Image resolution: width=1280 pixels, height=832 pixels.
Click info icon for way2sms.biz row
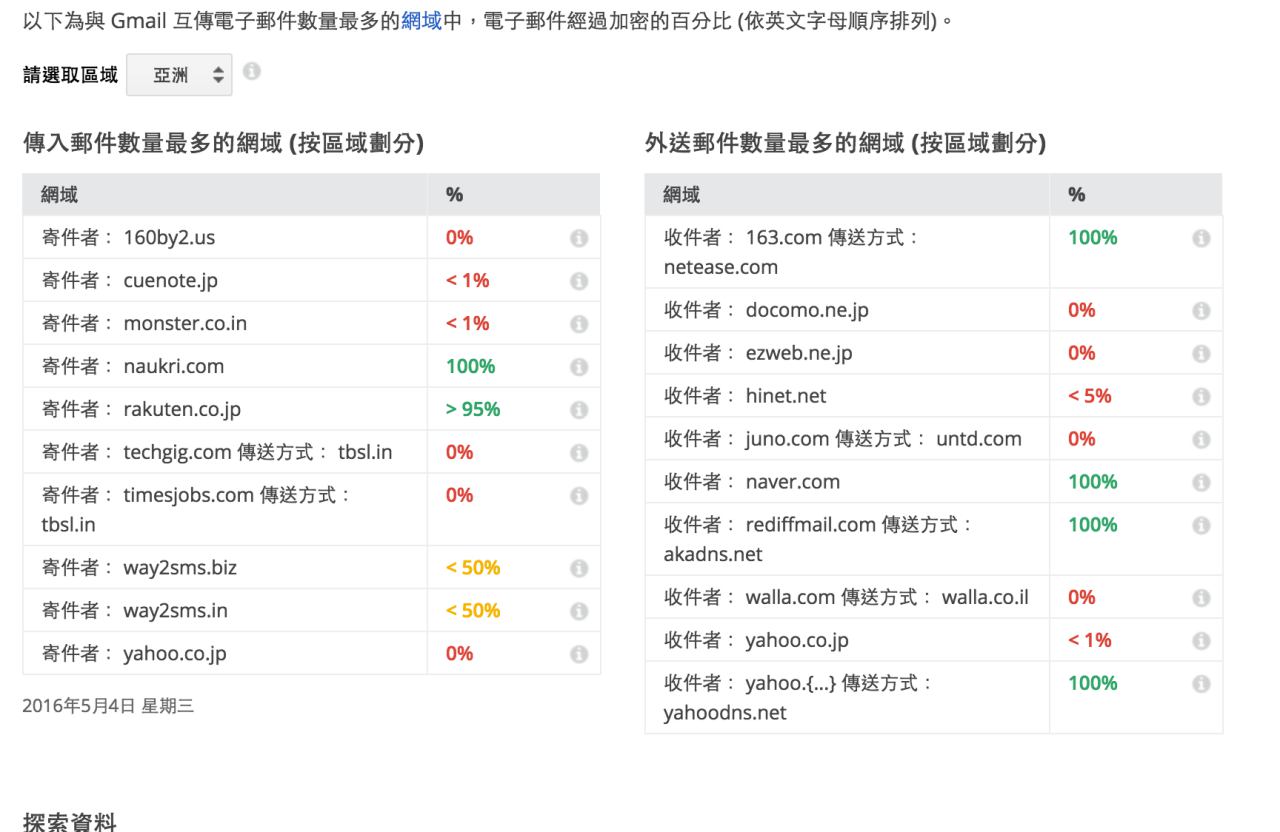click(x=578, y=569)
